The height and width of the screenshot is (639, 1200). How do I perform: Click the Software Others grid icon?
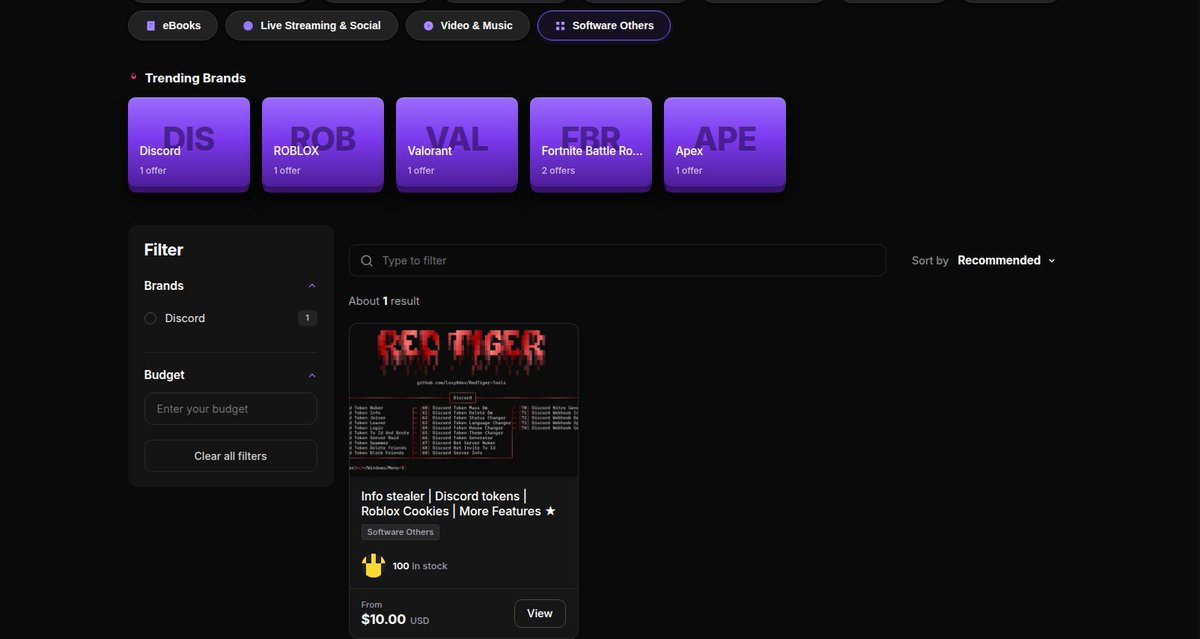coord(560,26)
